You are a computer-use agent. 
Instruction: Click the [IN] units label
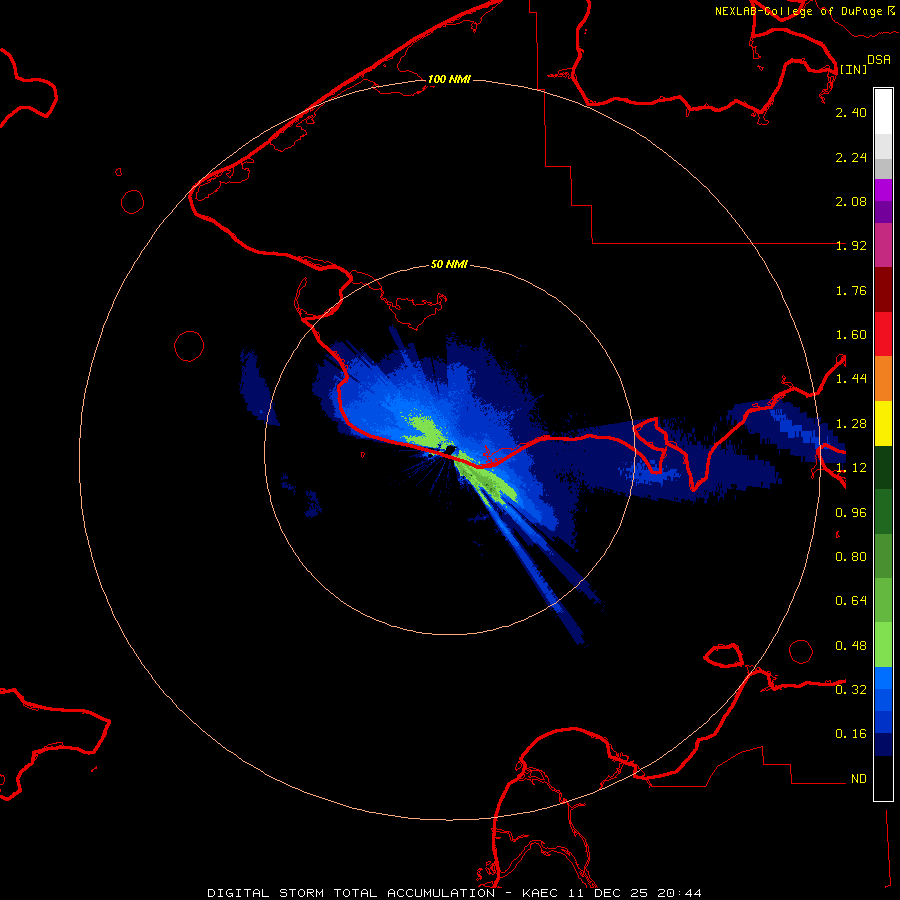pos(853,69)
